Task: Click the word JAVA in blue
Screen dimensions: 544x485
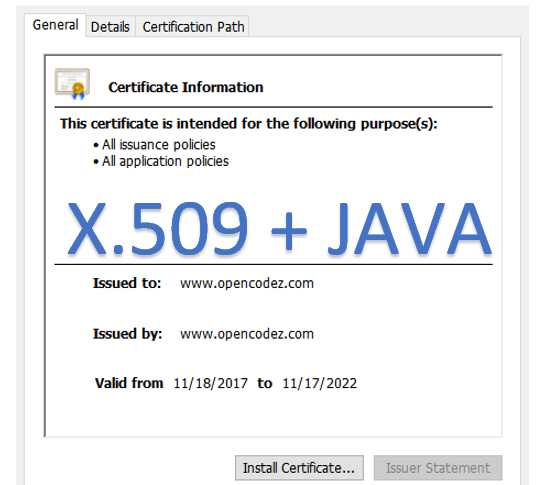Action: 410,229
